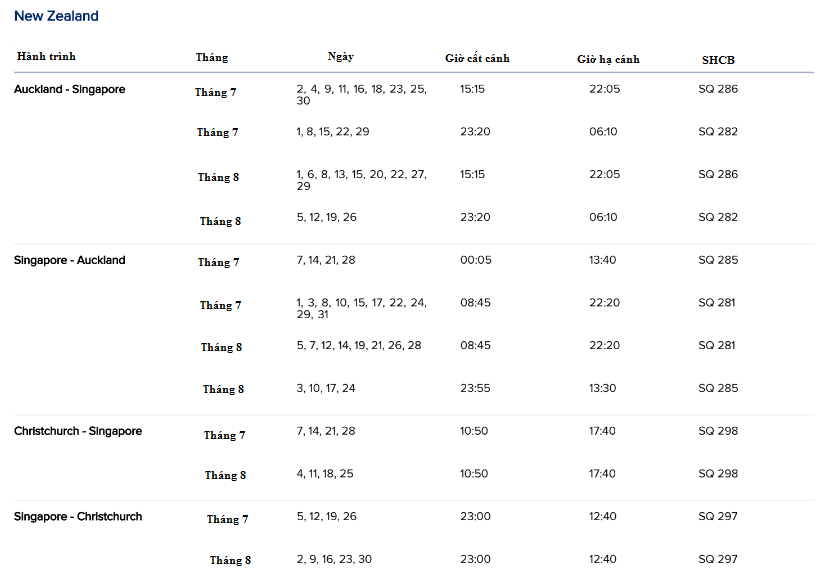Select dates 2, 9, 16, 23, 30 cell
The width and height of the screenshot is (827, 587).
(x=334, y=559)
